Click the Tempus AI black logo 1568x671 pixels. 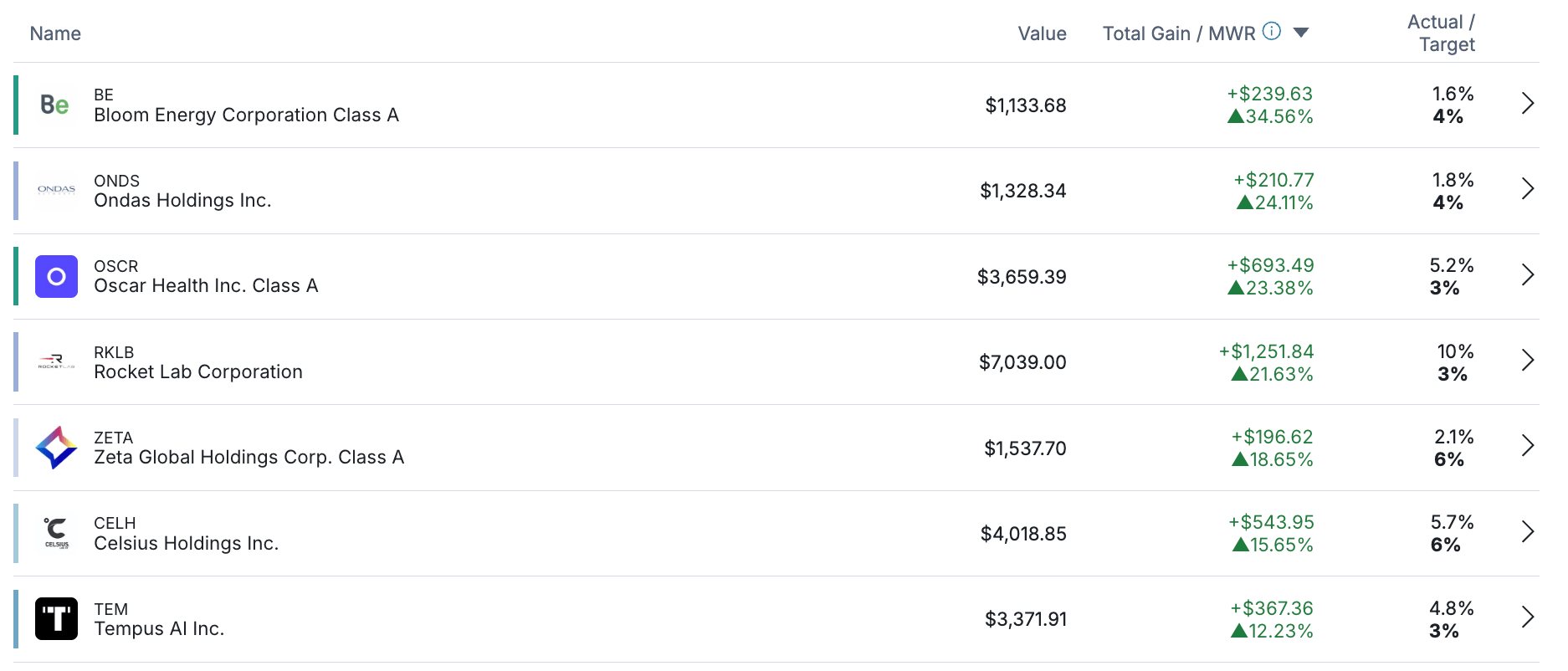[56, 619]
